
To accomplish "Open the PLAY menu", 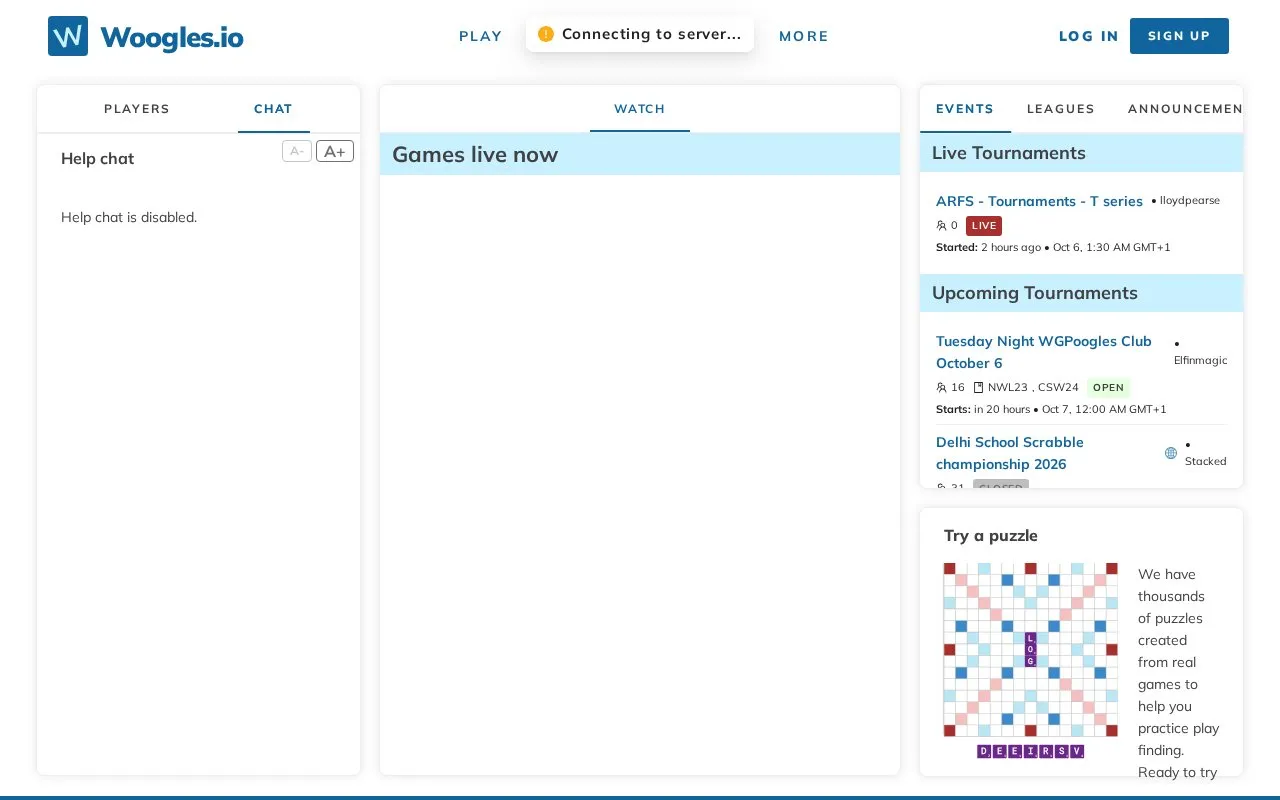I will click(481, 36).
